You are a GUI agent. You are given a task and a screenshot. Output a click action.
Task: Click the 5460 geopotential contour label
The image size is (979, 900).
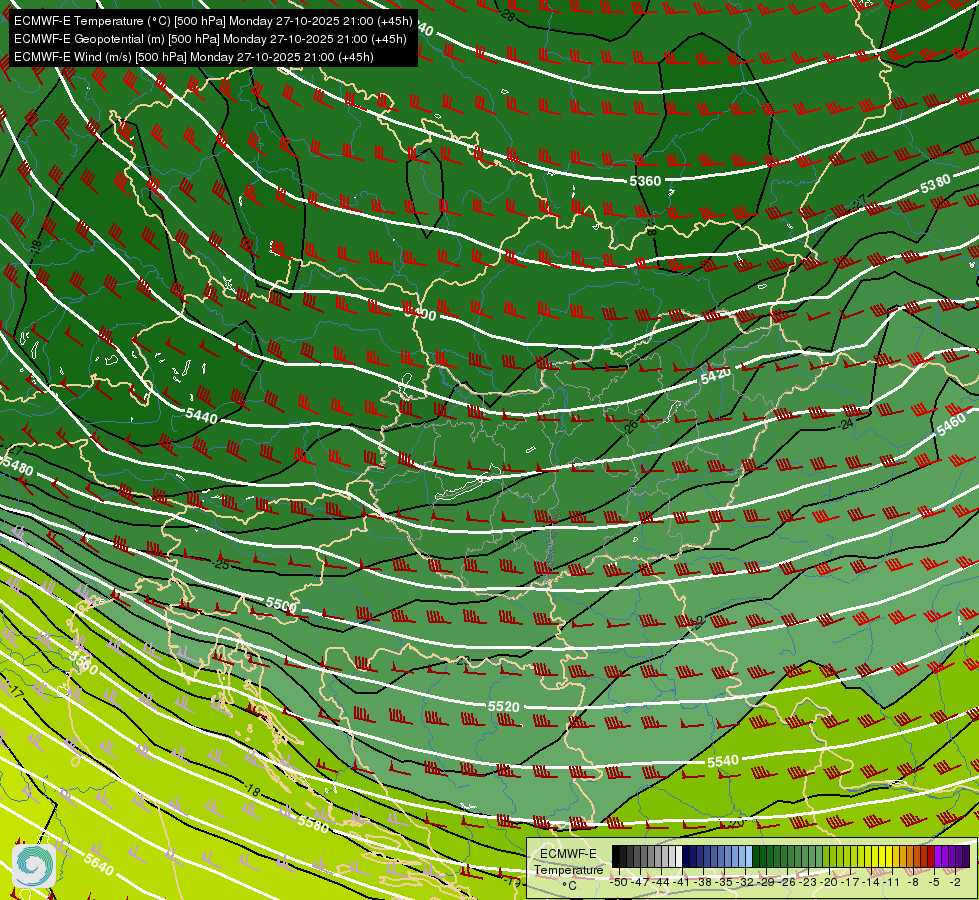point(951,425)
